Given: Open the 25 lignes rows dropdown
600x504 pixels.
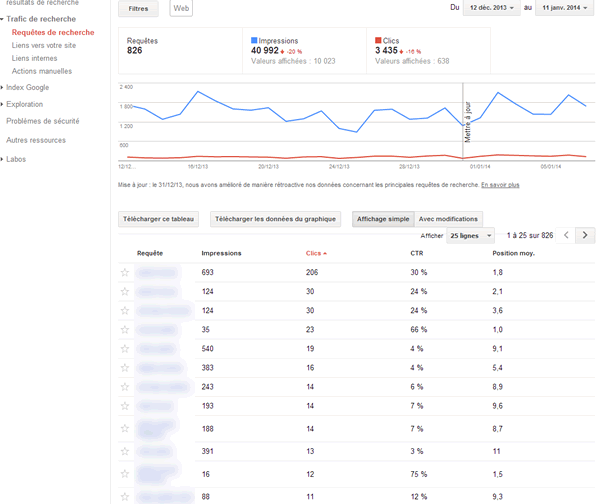Looking at the screenshot, I should tap(470, 236).
